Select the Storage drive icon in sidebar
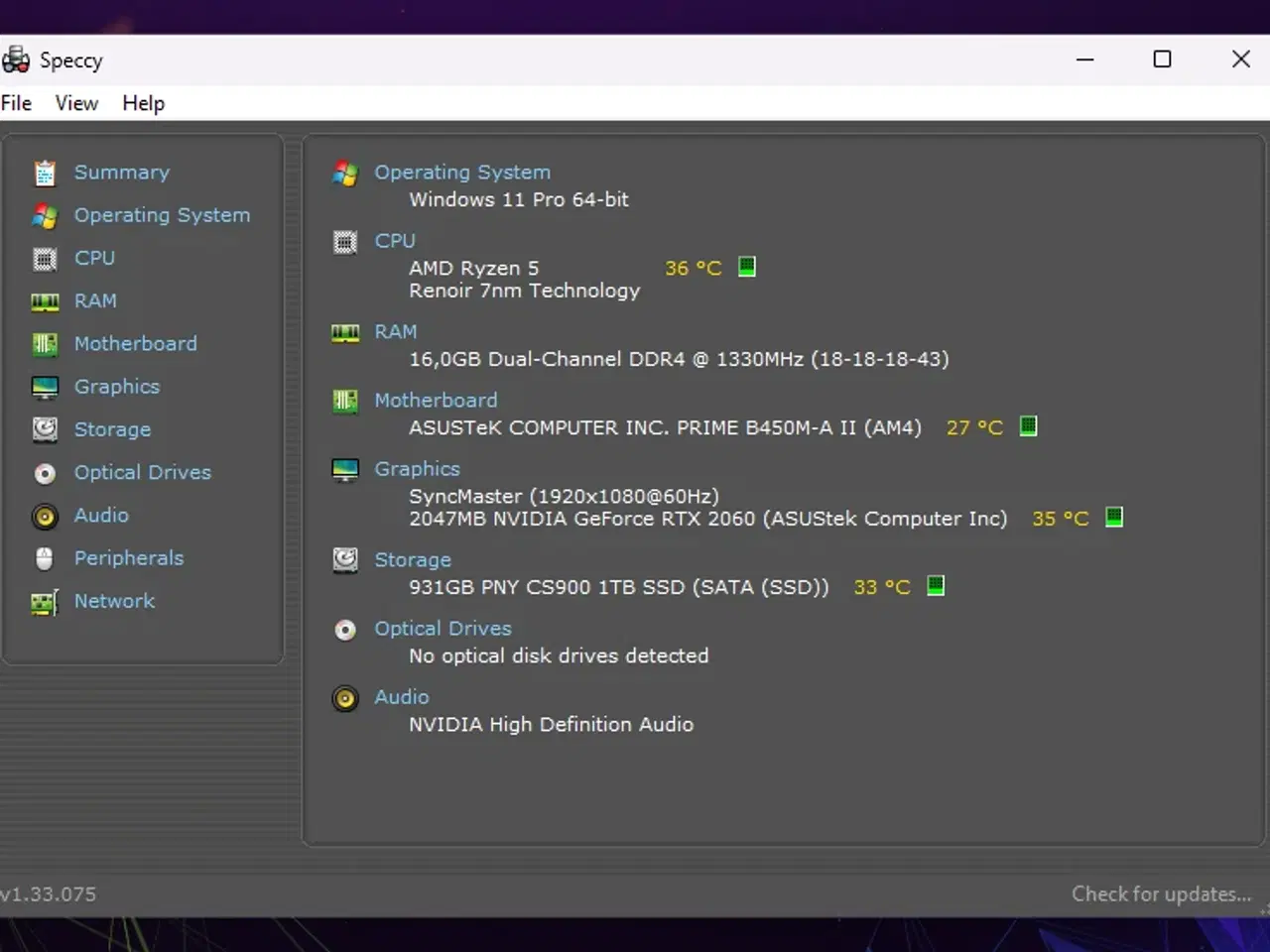The height and width of the screenshot is (952, 1270). point(45,429)
